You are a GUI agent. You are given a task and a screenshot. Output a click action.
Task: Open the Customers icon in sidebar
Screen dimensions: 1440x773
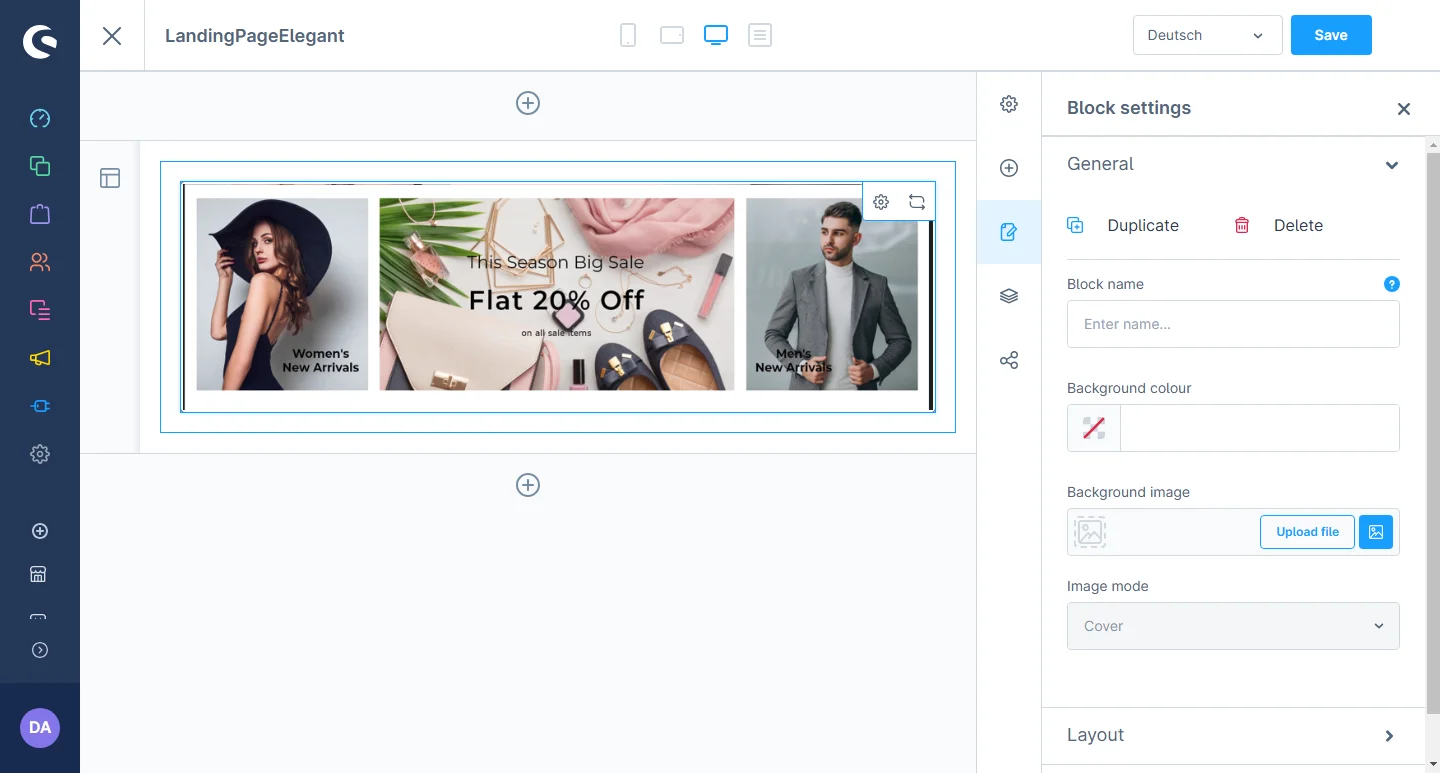40,263
